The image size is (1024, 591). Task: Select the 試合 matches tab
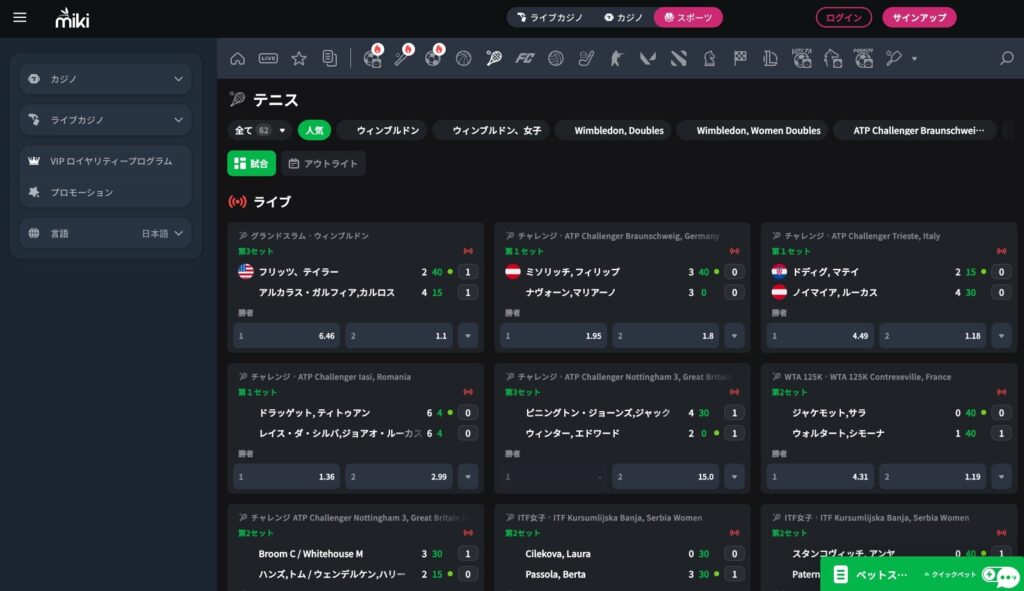251,163
